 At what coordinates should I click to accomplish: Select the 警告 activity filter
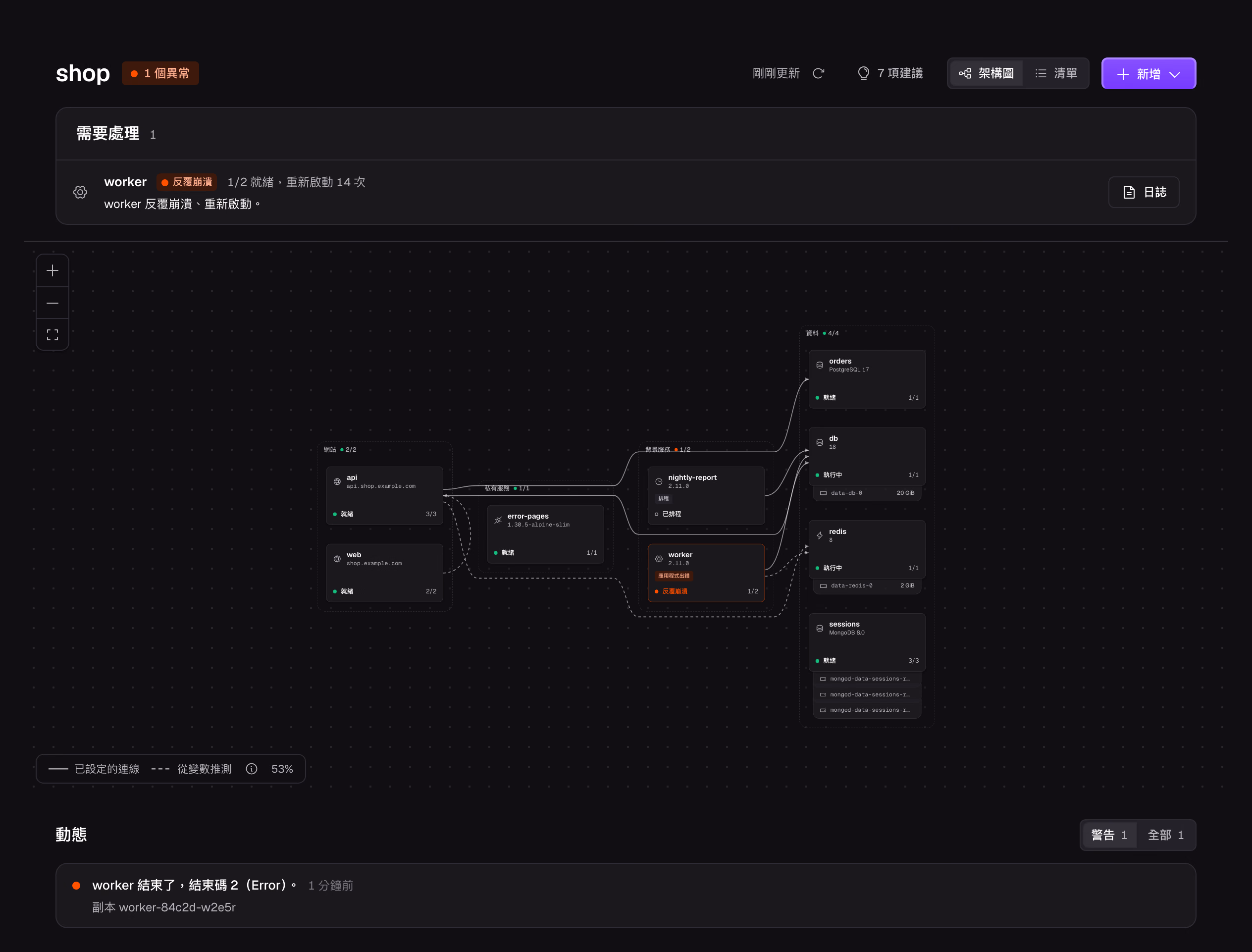[x=1109, y=835]
